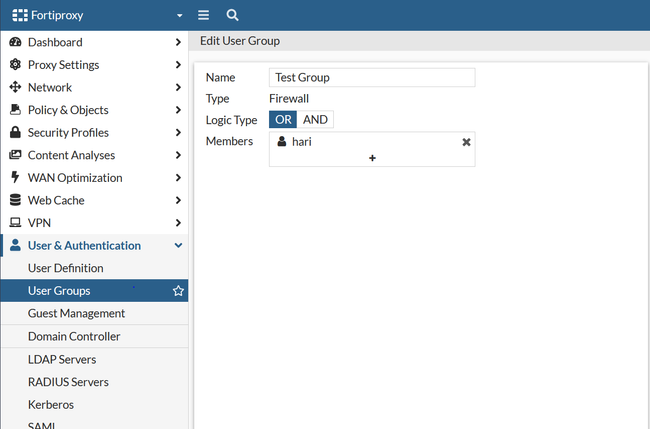Click the WAN Optimization bolt icon
Viewport: 650px width, 429px height.
coord(15,178)
